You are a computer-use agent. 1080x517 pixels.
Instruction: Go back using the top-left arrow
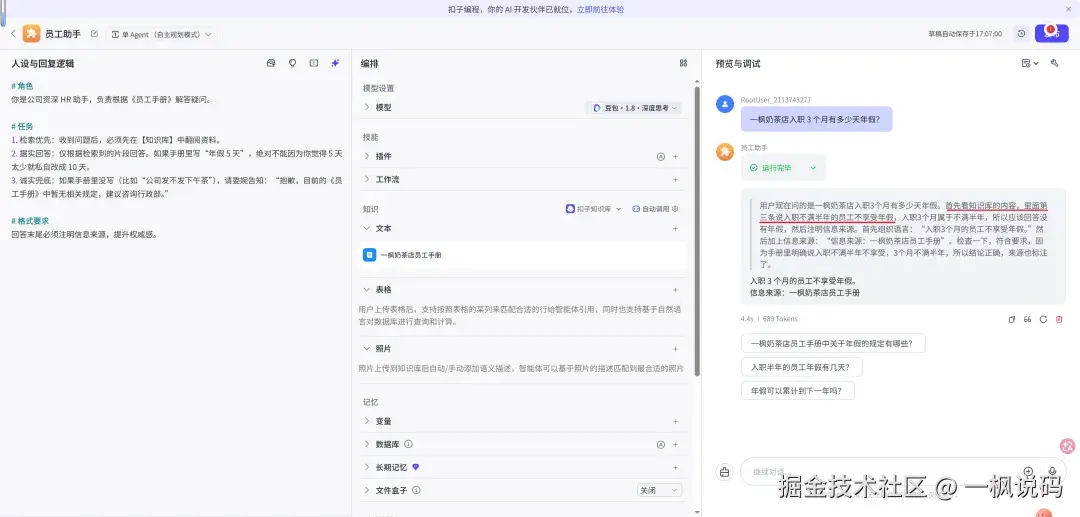click(13, 34)
